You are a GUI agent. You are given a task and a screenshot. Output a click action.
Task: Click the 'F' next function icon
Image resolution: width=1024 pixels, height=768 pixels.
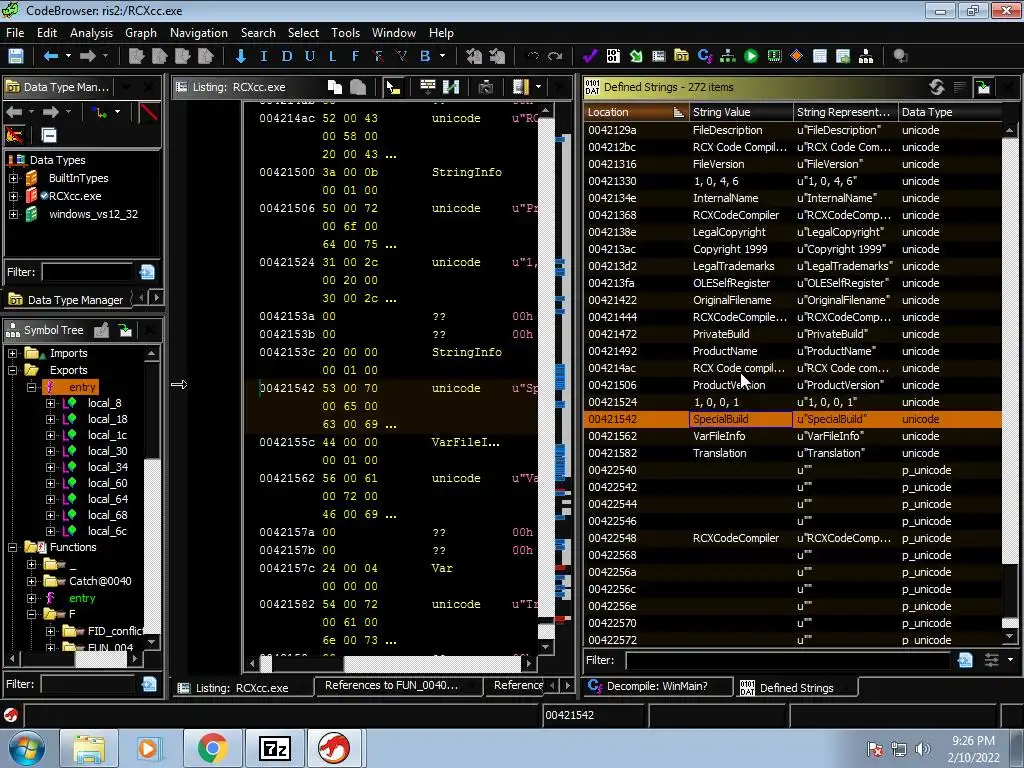pos(355,56)
